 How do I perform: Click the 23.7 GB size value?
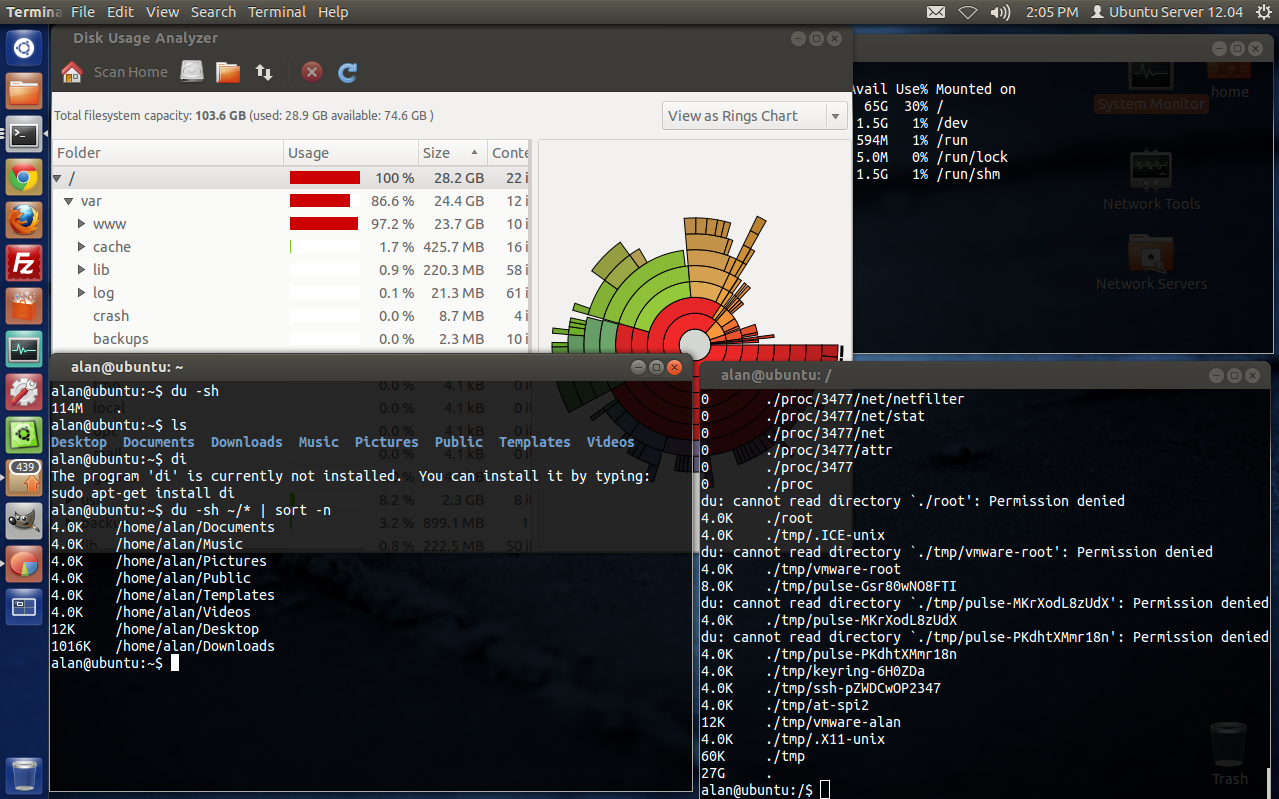(x=459, y=224)
